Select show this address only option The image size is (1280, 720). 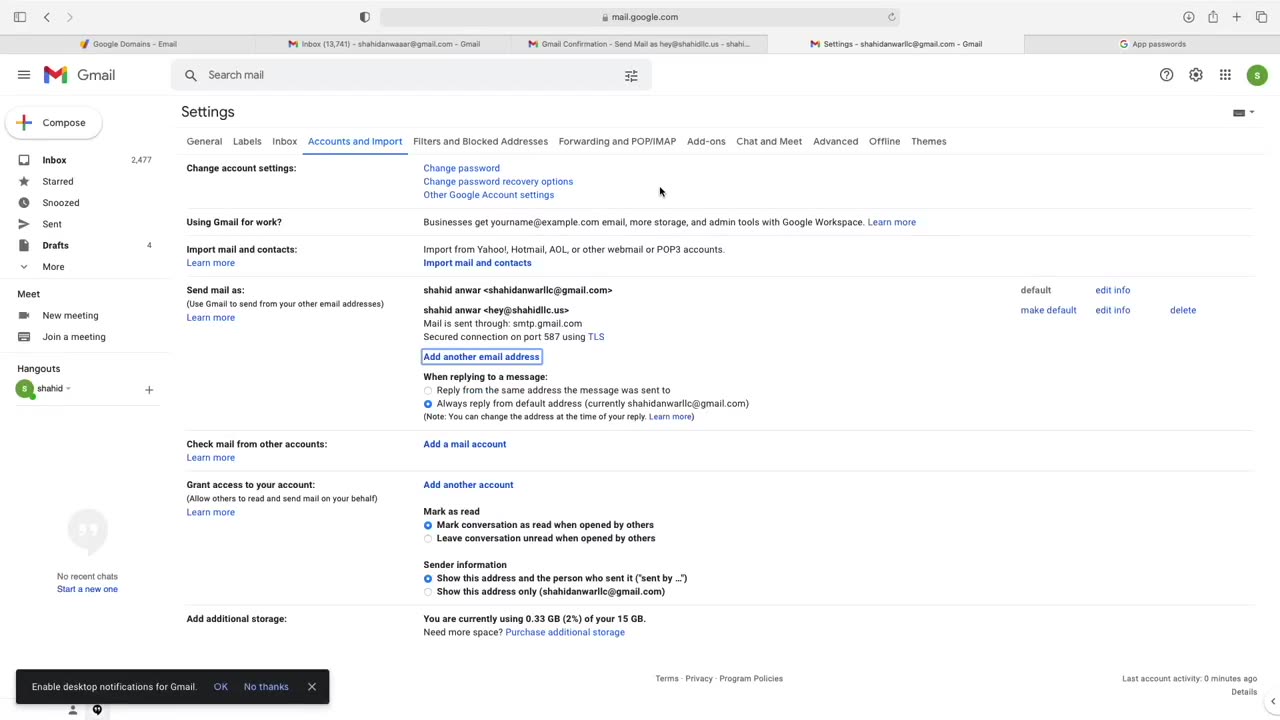pyautogui.click(x=428, y=592)
